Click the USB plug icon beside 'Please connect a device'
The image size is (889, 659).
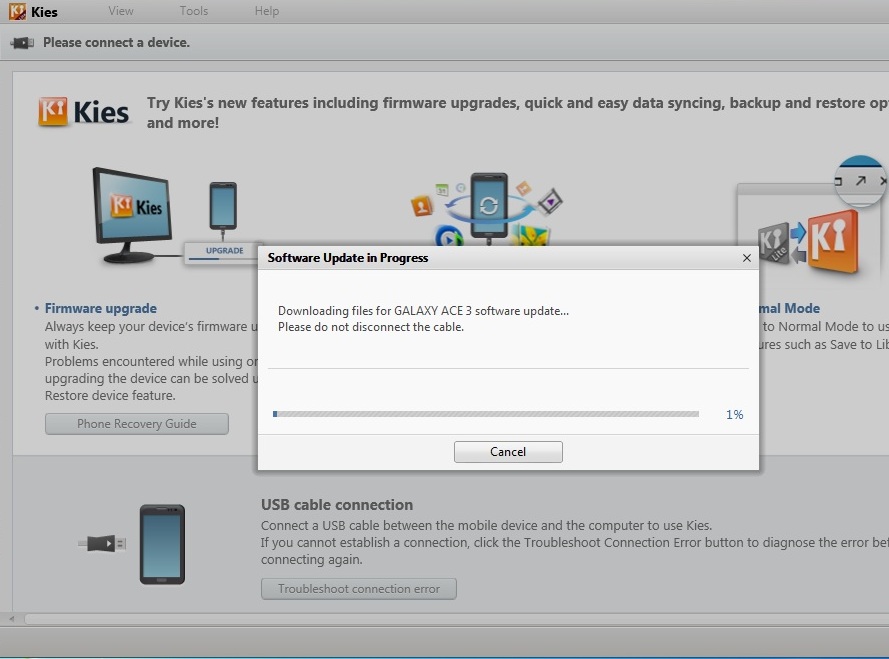pos(22,43)
